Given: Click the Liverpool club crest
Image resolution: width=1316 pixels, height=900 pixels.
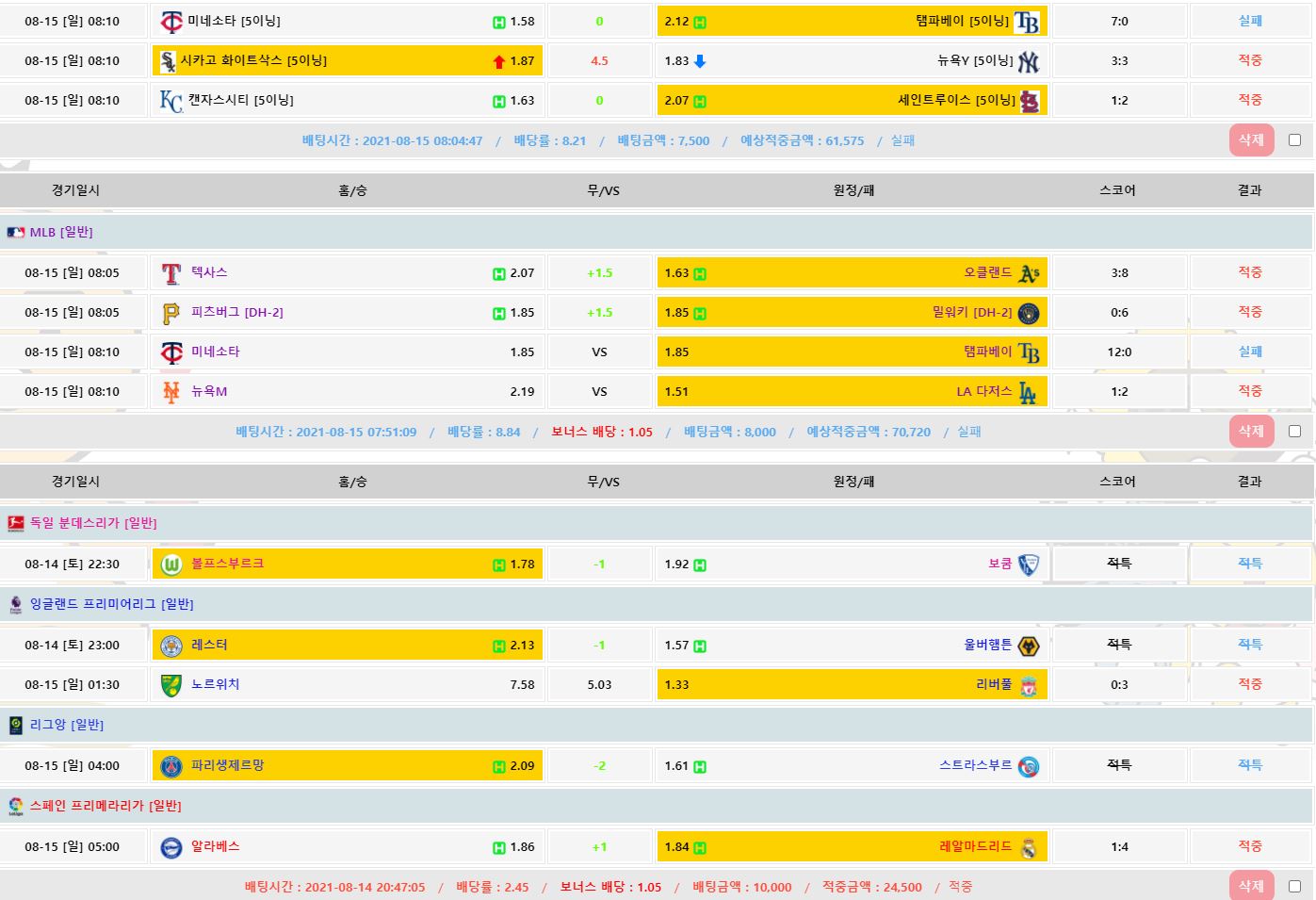Looking at the screenshot, I should click(1029, 685).
